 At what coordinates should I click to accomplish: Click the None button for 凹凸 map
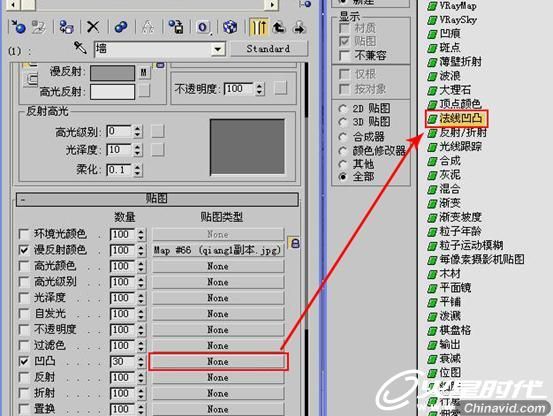(x=218, y=362)
